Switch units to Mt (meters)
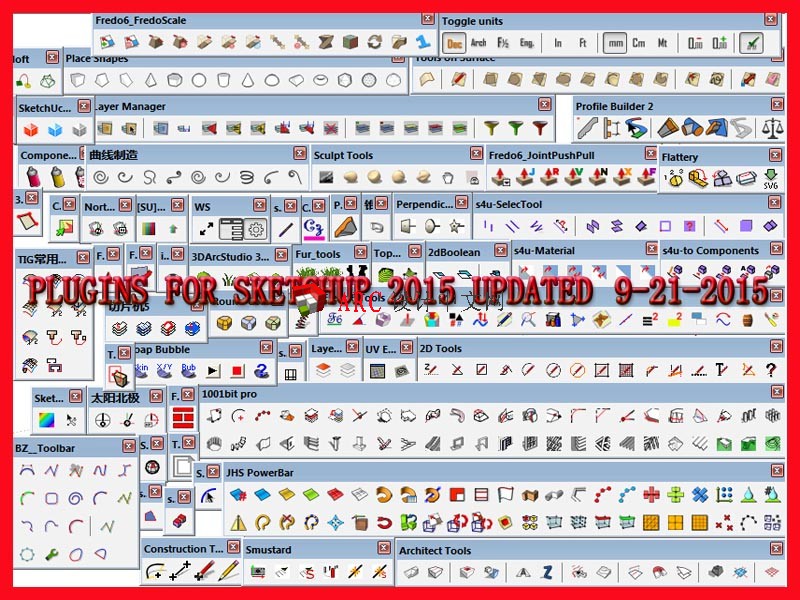The height and width of the screenshot is (600, 800). coord(662,43)
